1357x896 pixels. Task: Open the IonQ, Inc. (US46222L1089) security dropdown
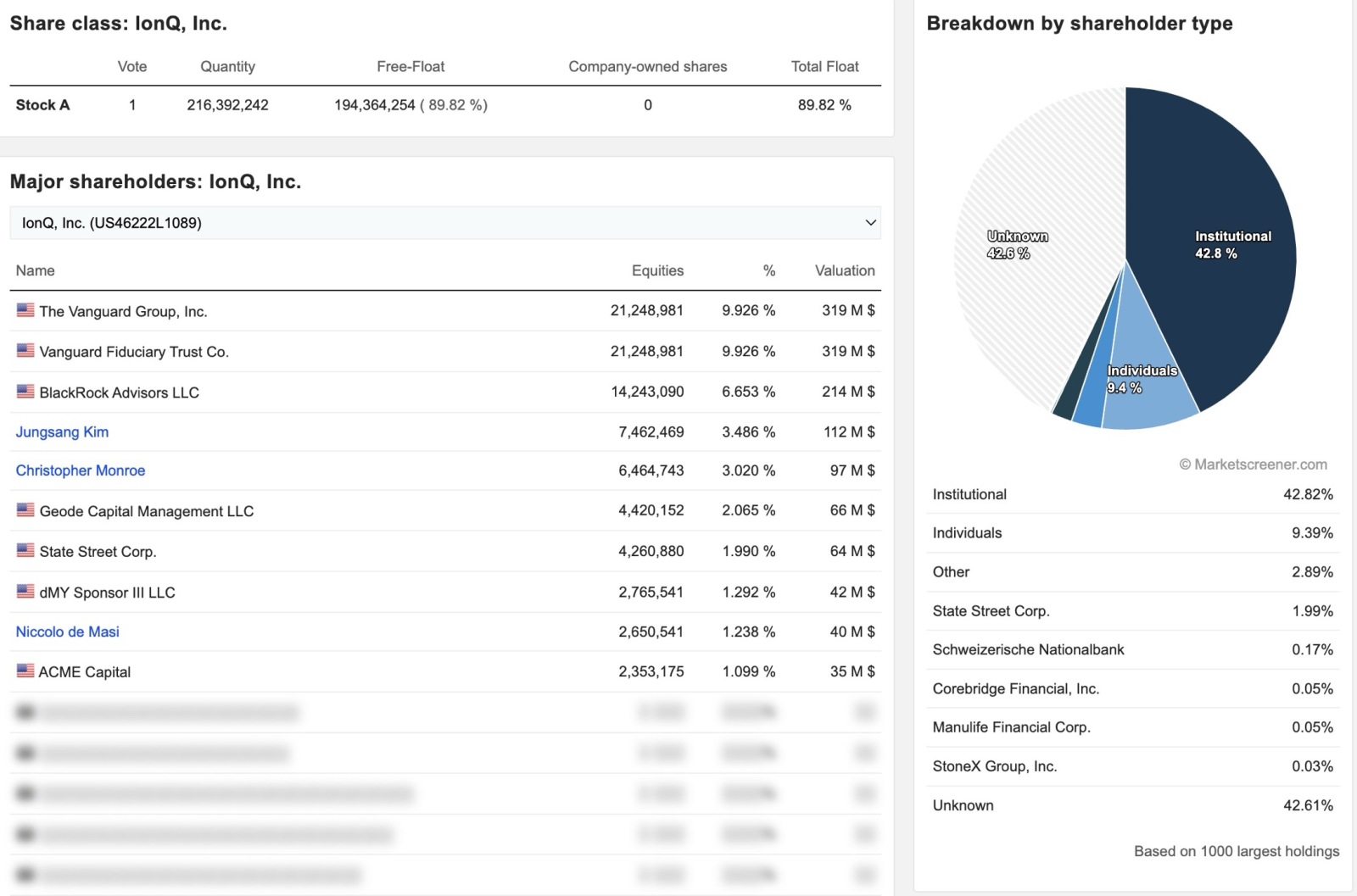coord(445,223)
